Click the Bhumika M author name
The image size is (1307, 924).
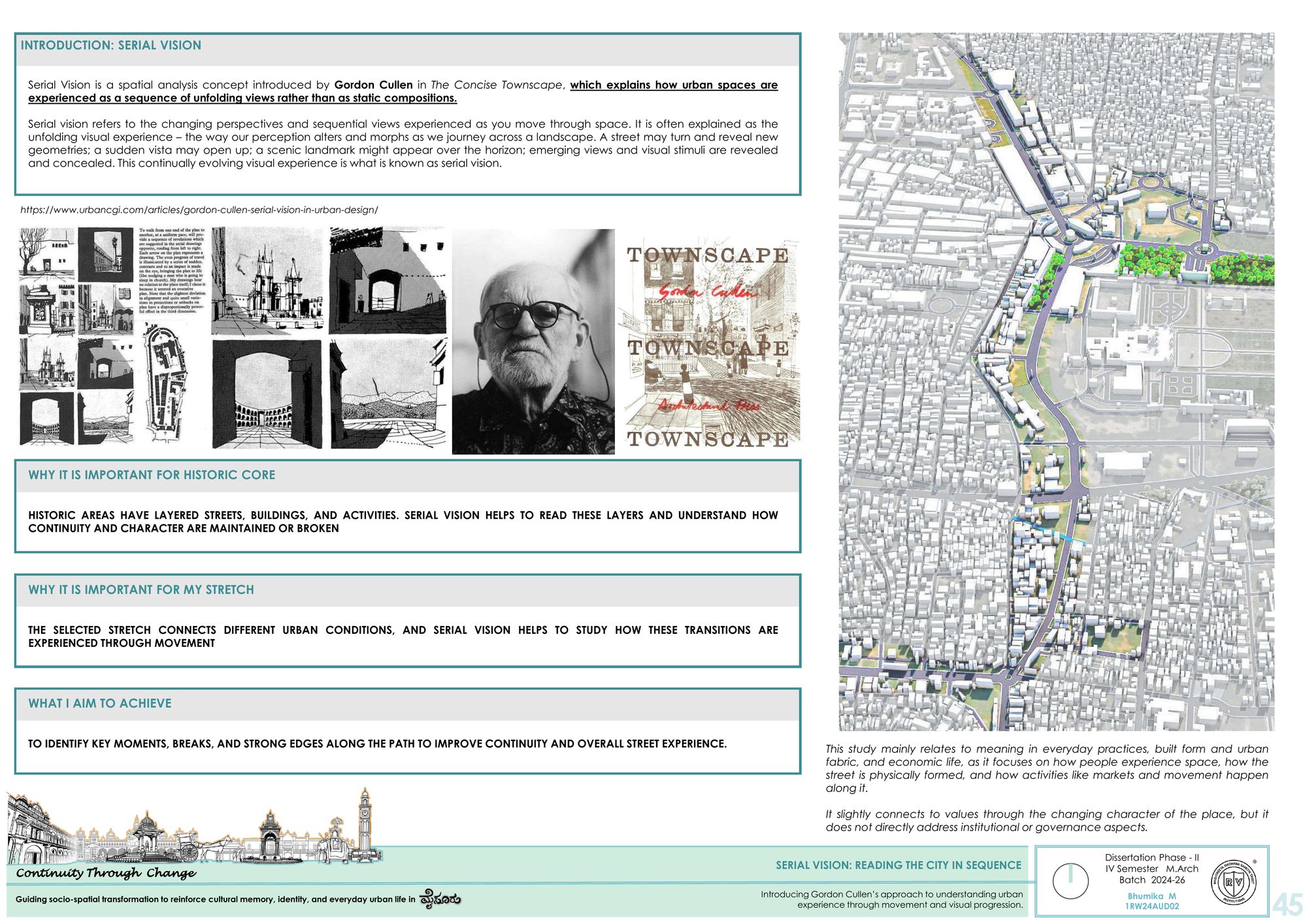tap(1151, 896)
